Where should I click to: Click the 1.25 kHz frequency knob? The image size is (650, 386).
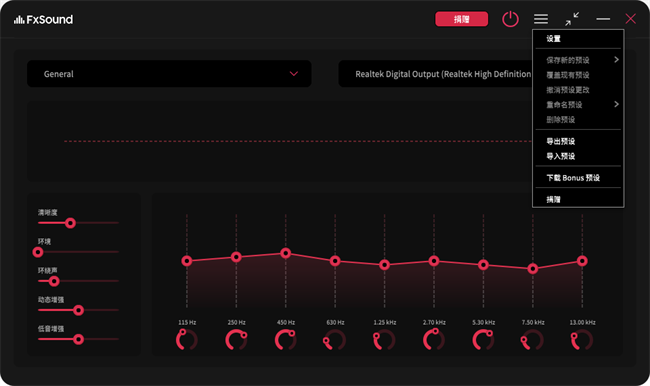[x=384, y=340]
